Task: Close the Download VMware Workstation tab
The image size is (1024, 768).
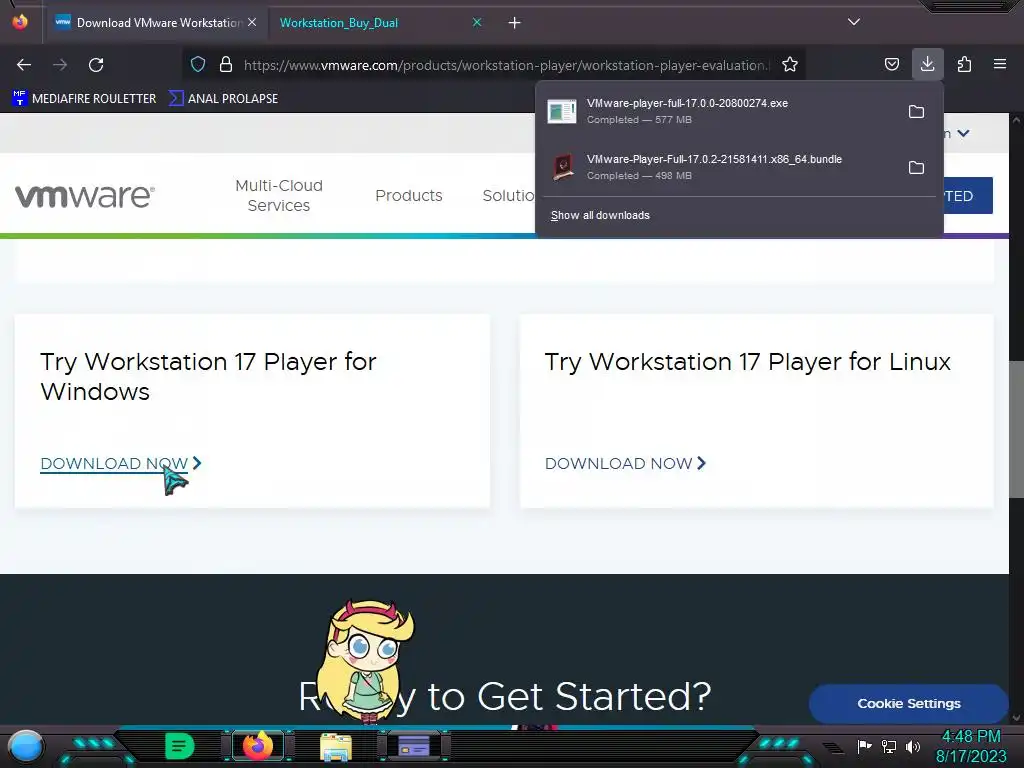Action: pyautogui.click(x=252, y=22)
